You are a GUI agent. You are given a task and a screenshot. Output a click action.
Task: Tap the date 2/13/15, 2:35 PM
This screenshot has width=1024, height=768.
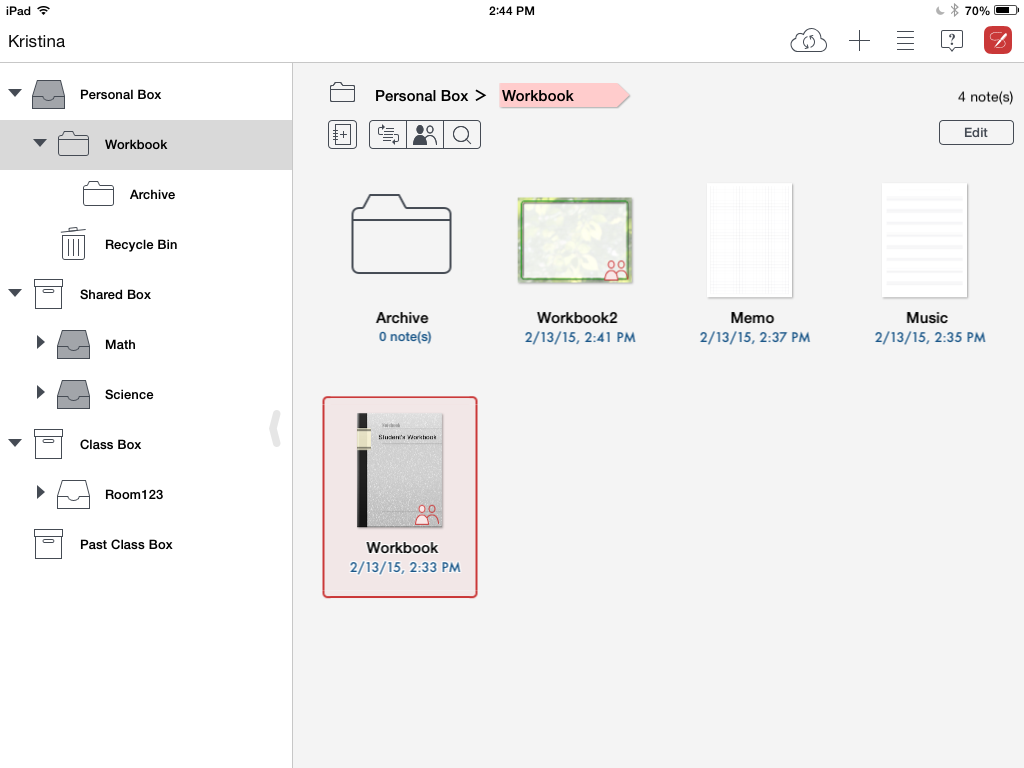[930, 338]
